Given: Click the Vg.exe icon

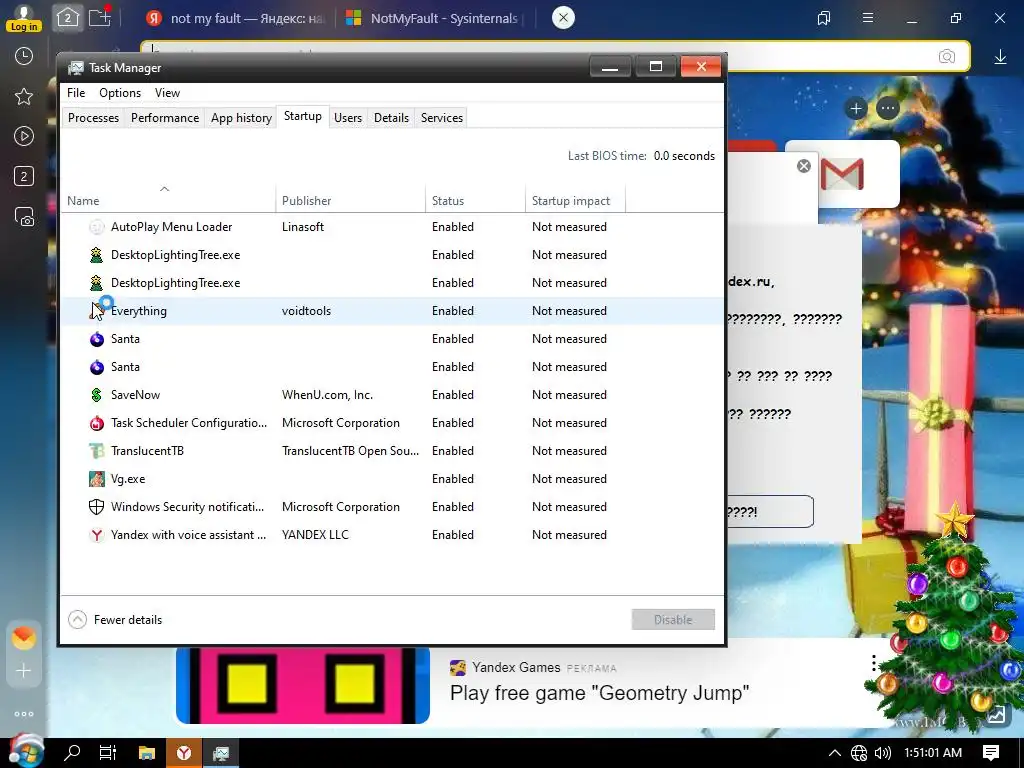Looking at the screenshot, I should 97,479.
